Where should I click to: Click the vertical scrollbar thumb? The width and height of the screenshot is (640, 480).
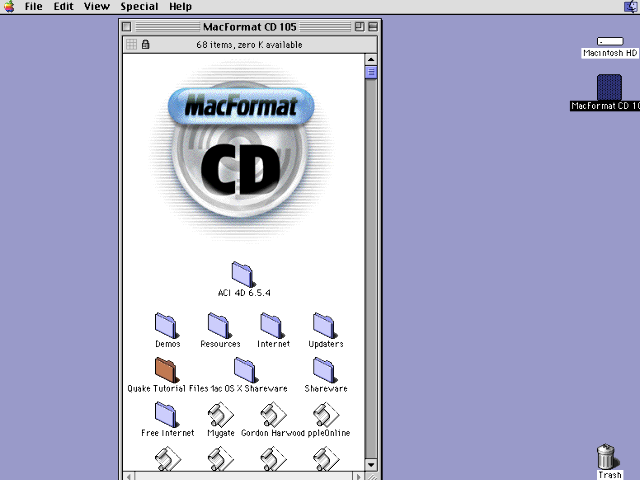pyautogui.click(x=371, y=73)
